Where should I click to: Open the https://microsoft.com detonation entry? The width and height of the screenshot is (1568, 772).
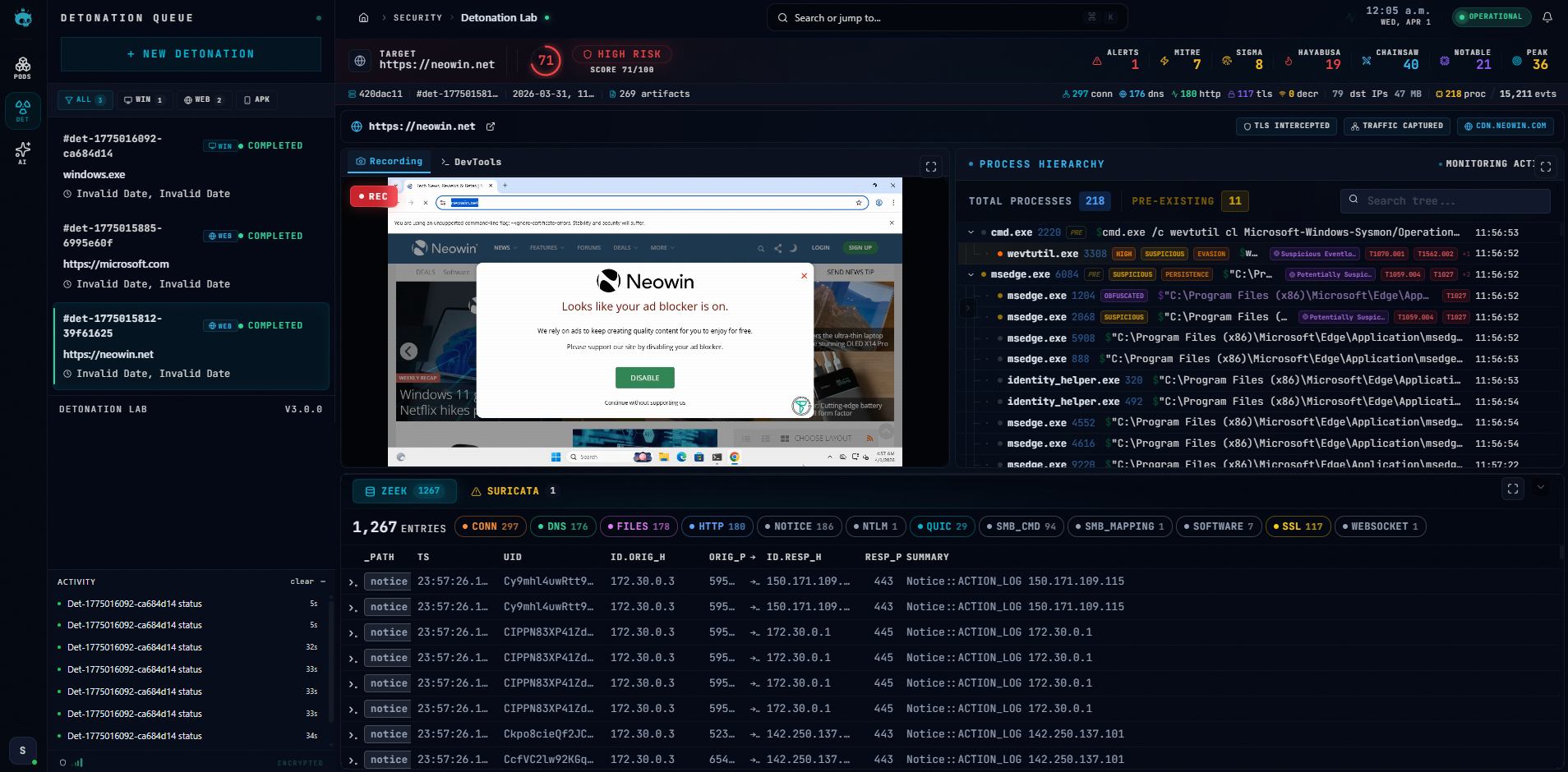191,256
